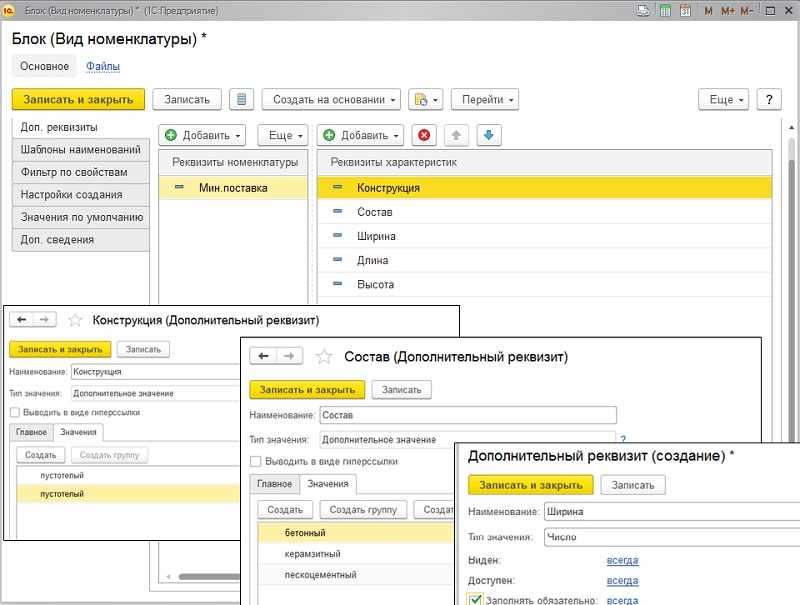Add Состав window to favorites star
This screenshot has width=800, height=605.
(324, 356)
